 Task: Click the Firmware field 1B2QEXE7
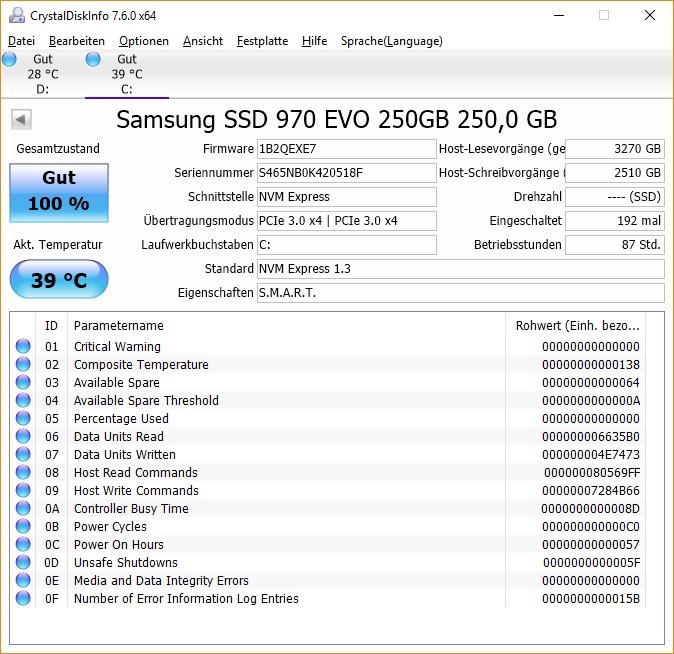[x=346, y=149]
